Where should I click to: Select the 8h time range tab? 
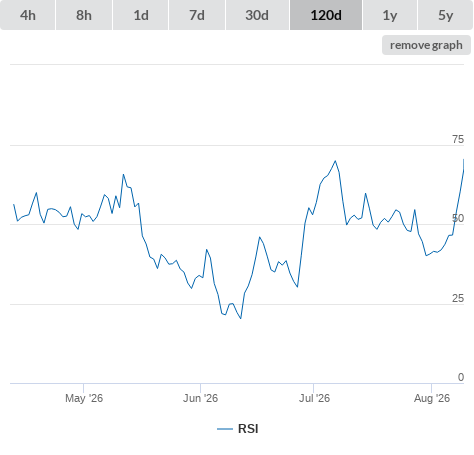point(84,15)
